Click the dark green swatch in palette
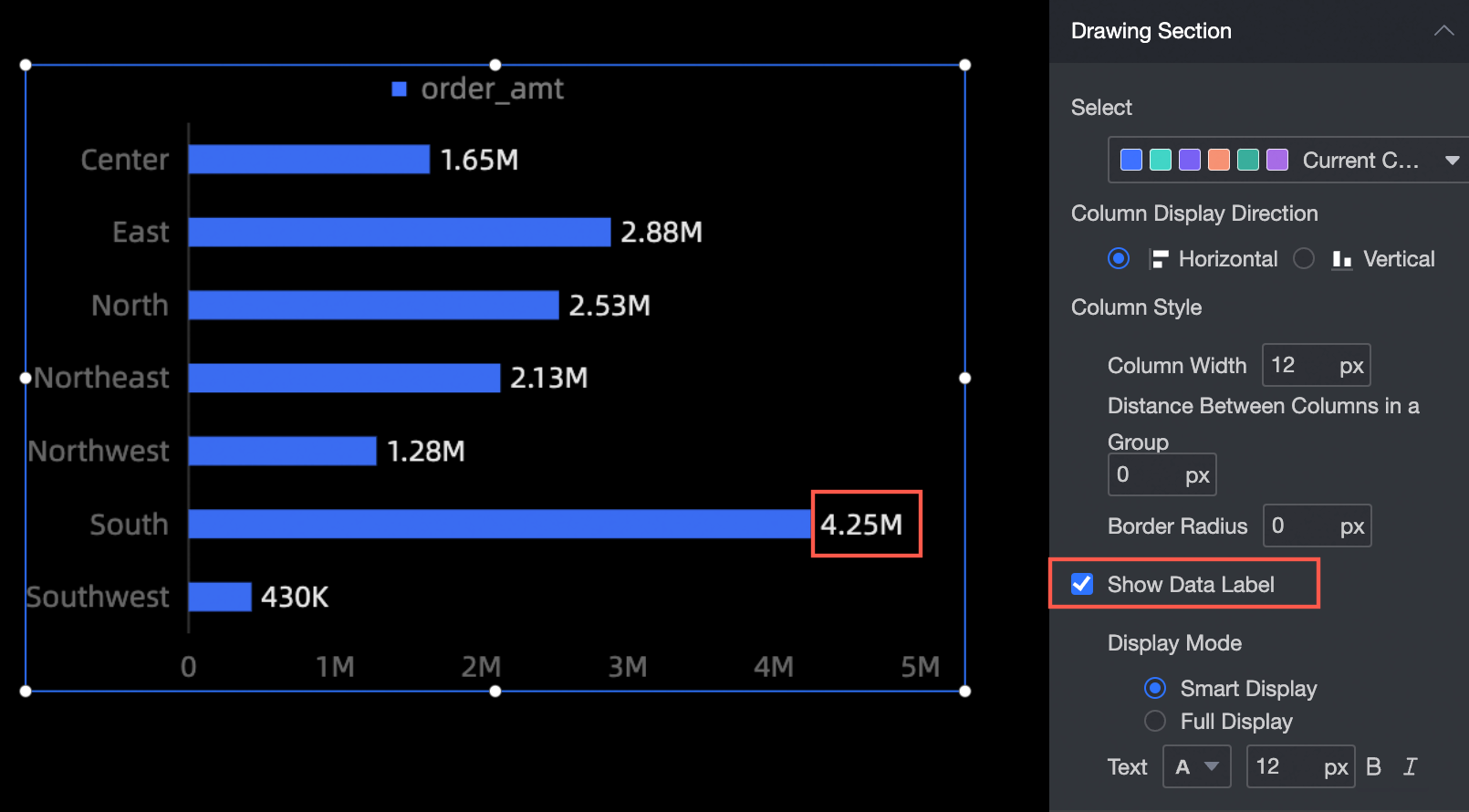Image resolution: width=1469 pixels, height=812 pixels. pos(1248,160)
